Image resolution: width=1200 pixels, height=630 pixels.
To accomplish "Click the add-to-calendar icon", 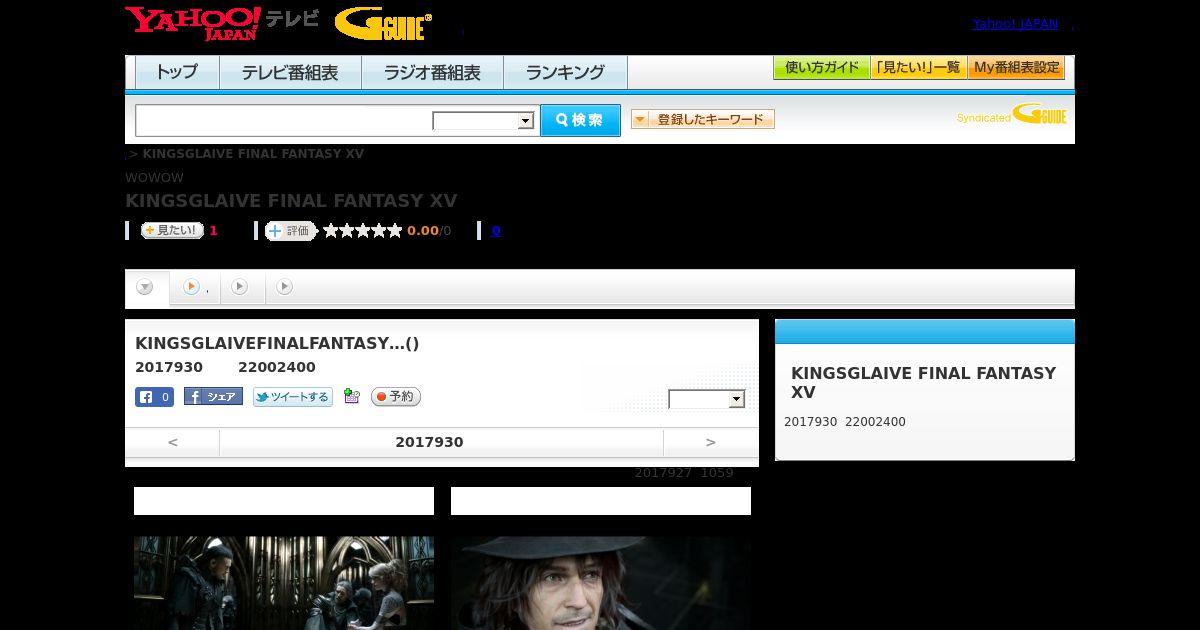I will pos(351,396).
